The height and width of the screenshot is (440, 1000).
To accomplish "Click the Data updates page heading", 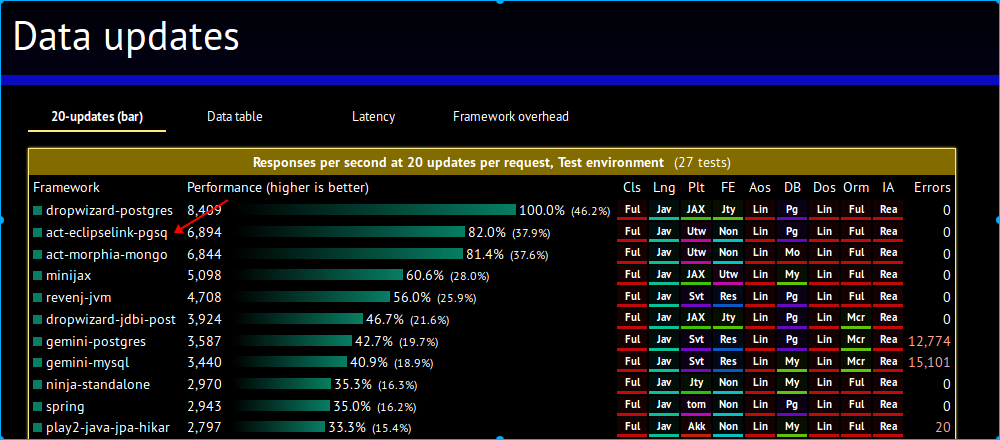I will (x=126, y=36).
